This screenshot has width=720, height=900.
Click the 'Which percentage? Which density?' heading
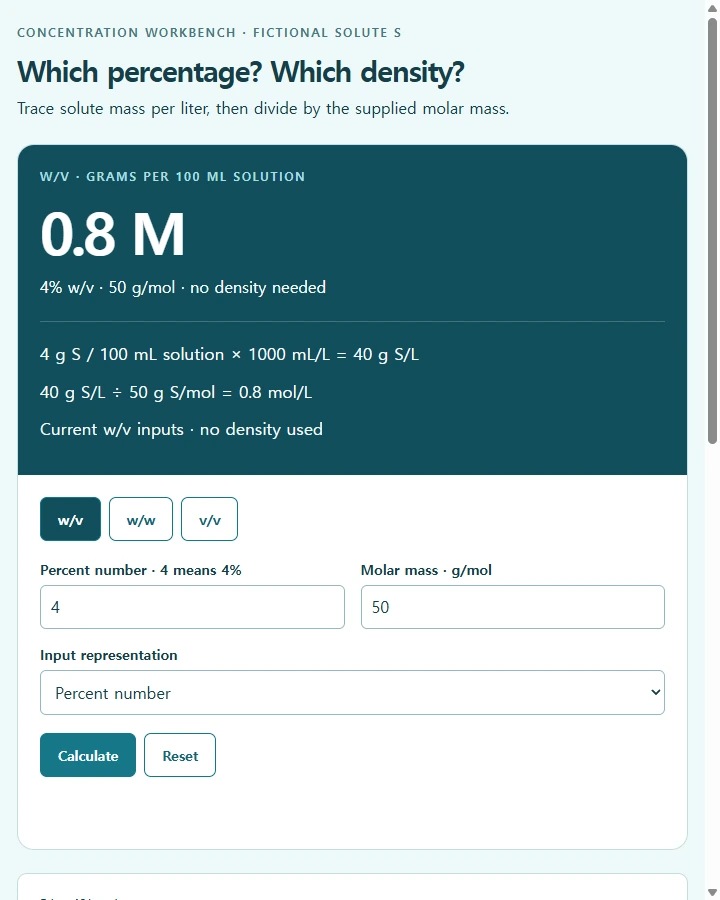click(241, 72)
